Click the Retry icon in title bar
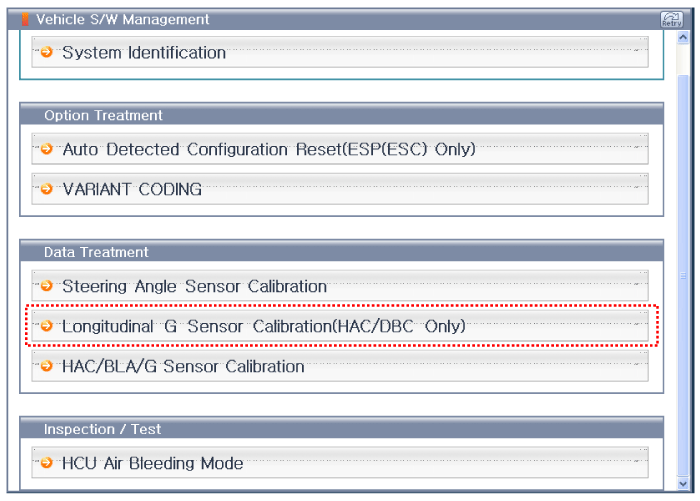 coord(671,19)
